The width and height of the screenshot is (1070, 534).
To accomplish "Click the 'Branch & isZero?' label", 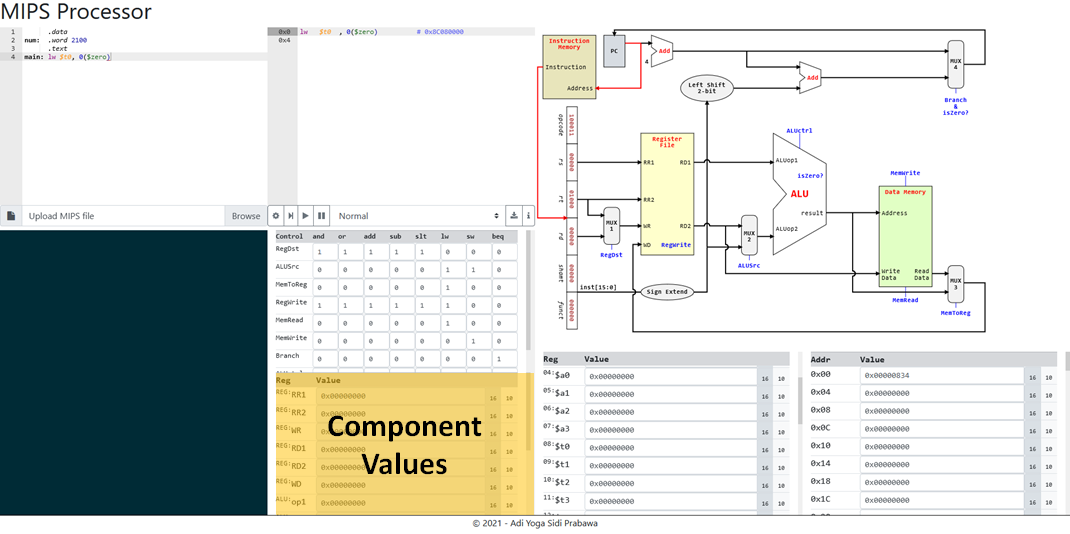I will (x=955, y=106).
